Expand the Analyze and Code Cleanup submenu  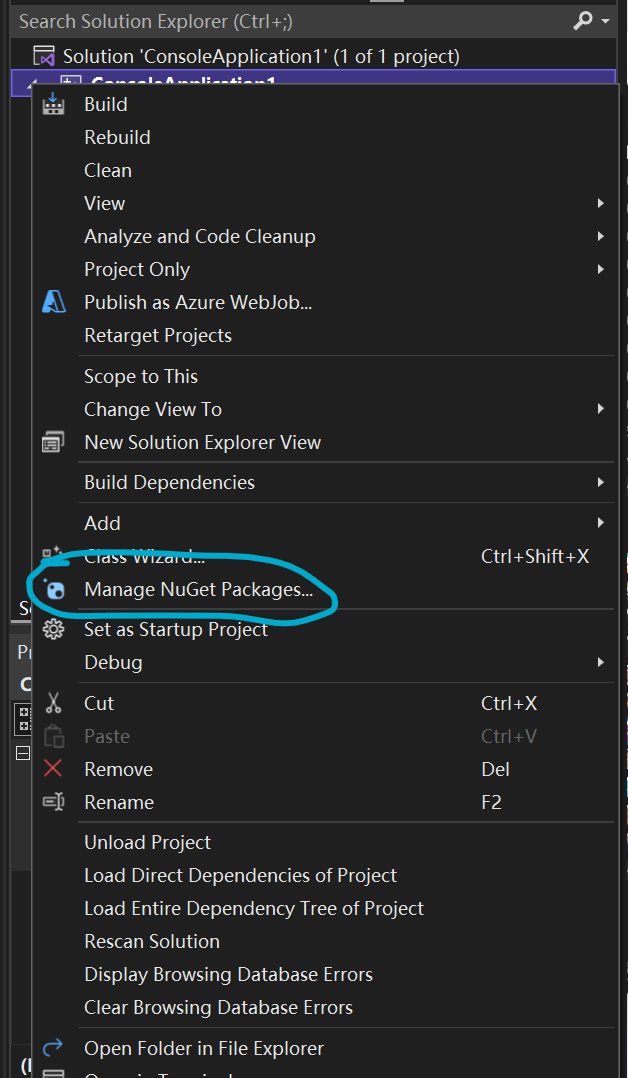600,236
